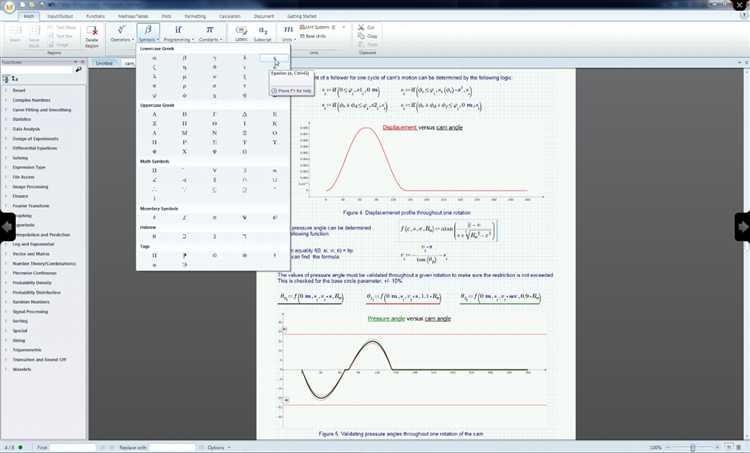Open the Programming ribbon gallery
The width and height of the screenshot is (750, 453).
point(178,33)
